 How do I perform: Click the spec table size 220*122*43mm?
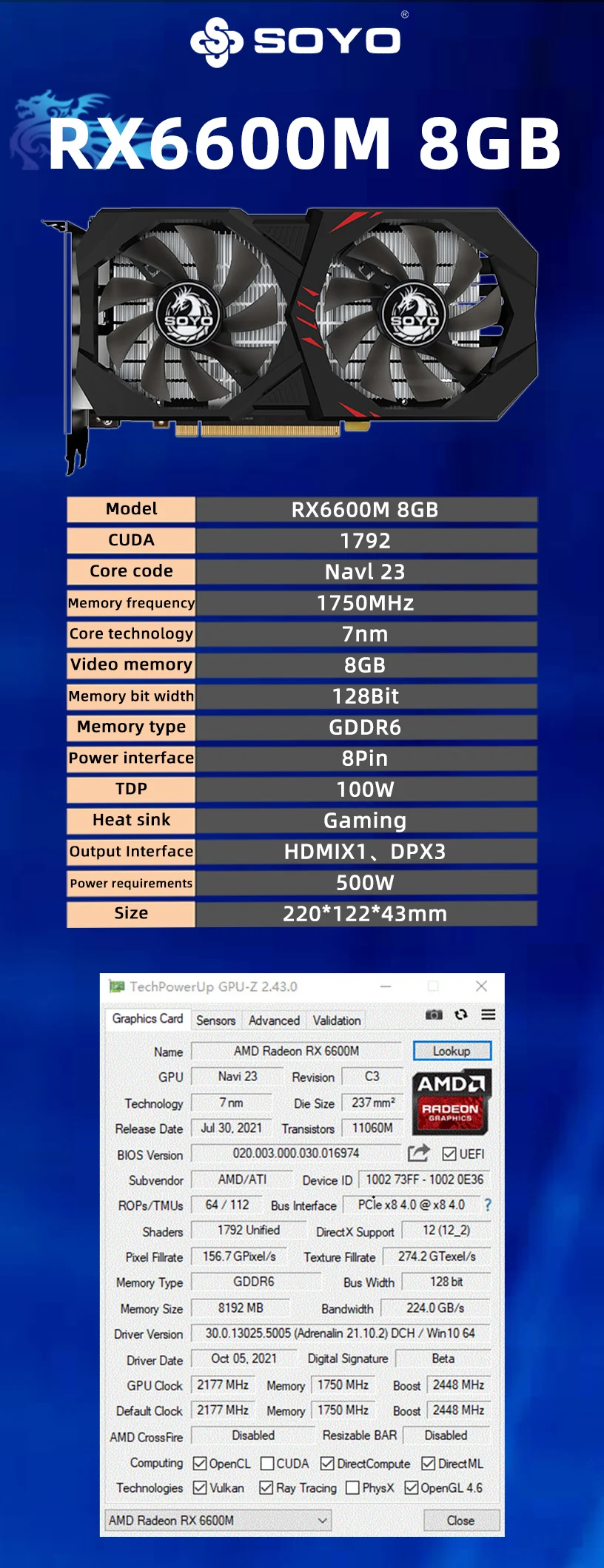pyautogui.click(x=366, y=914)
